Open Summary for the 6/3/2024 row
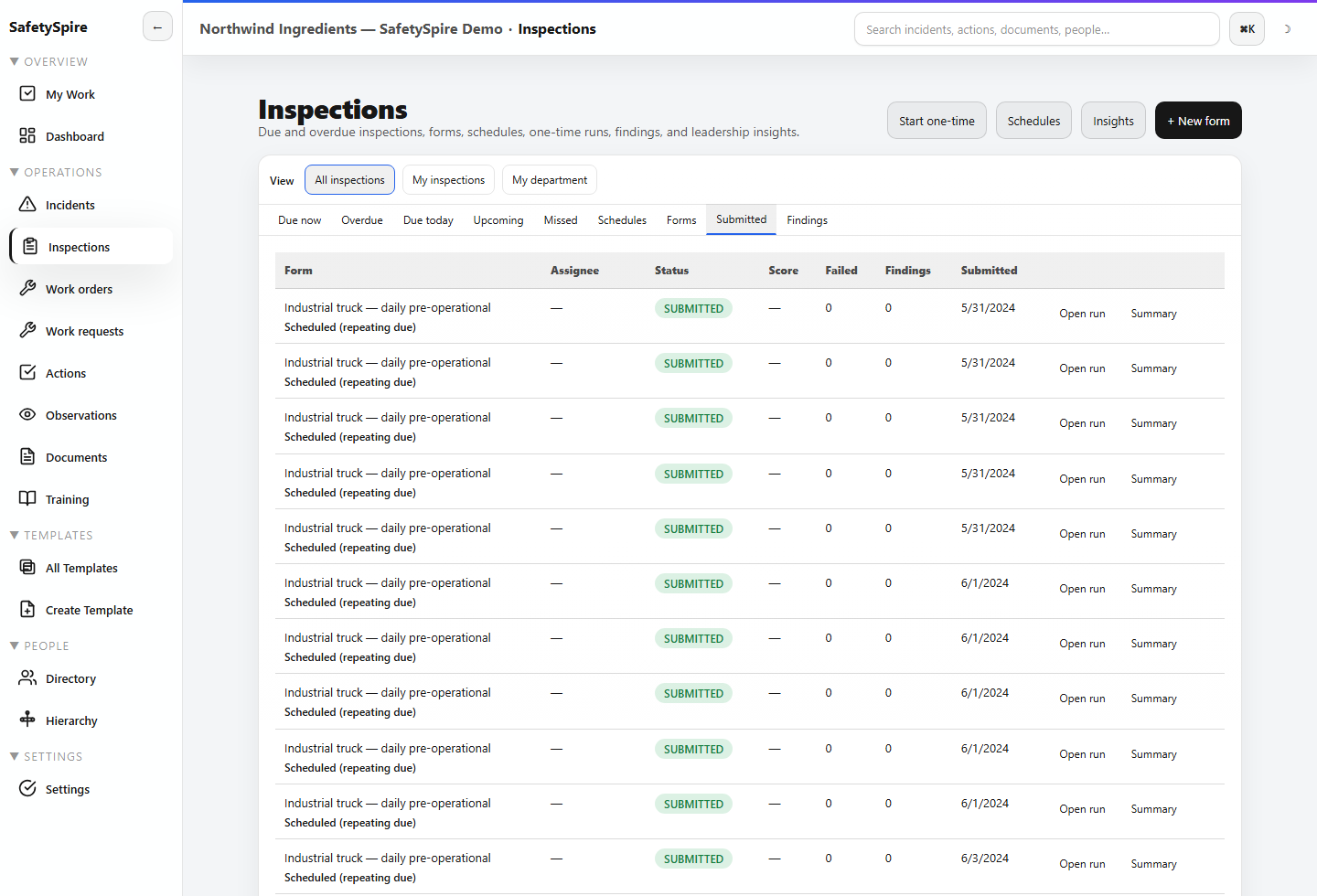 1153,864
